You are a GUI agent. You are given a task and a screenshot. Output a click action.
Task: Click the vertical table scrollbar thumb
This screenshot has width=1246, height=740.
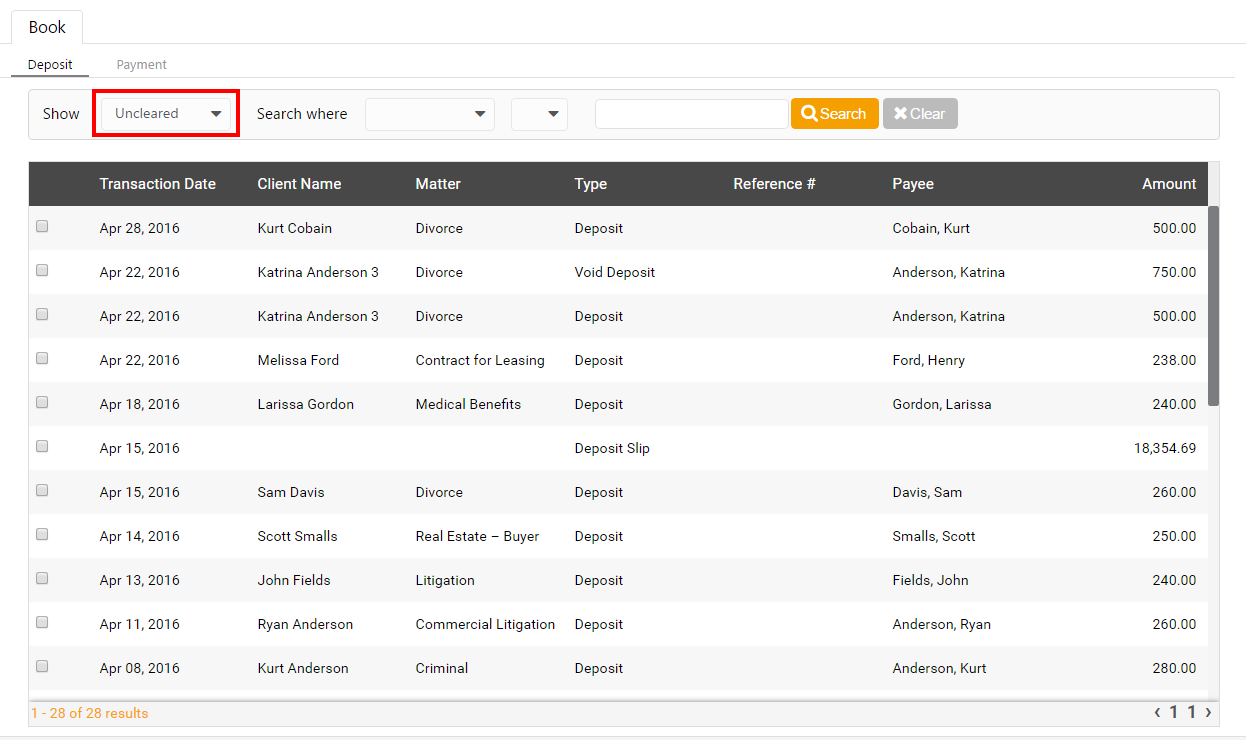click(x=1214, y=305)
